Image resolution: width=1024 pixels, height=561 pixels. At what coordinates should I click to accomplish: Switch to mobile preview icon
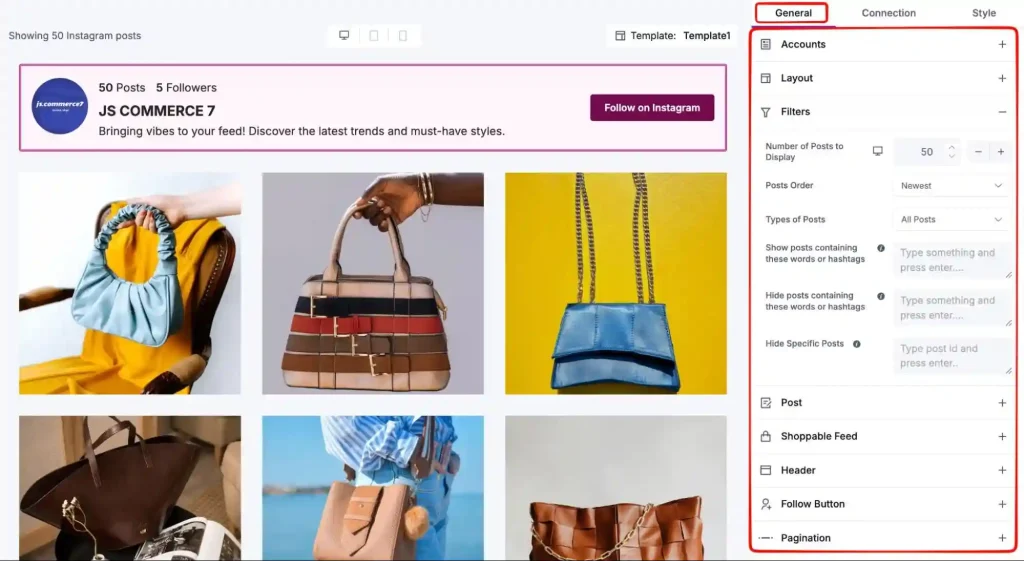(x=403, y=35)
